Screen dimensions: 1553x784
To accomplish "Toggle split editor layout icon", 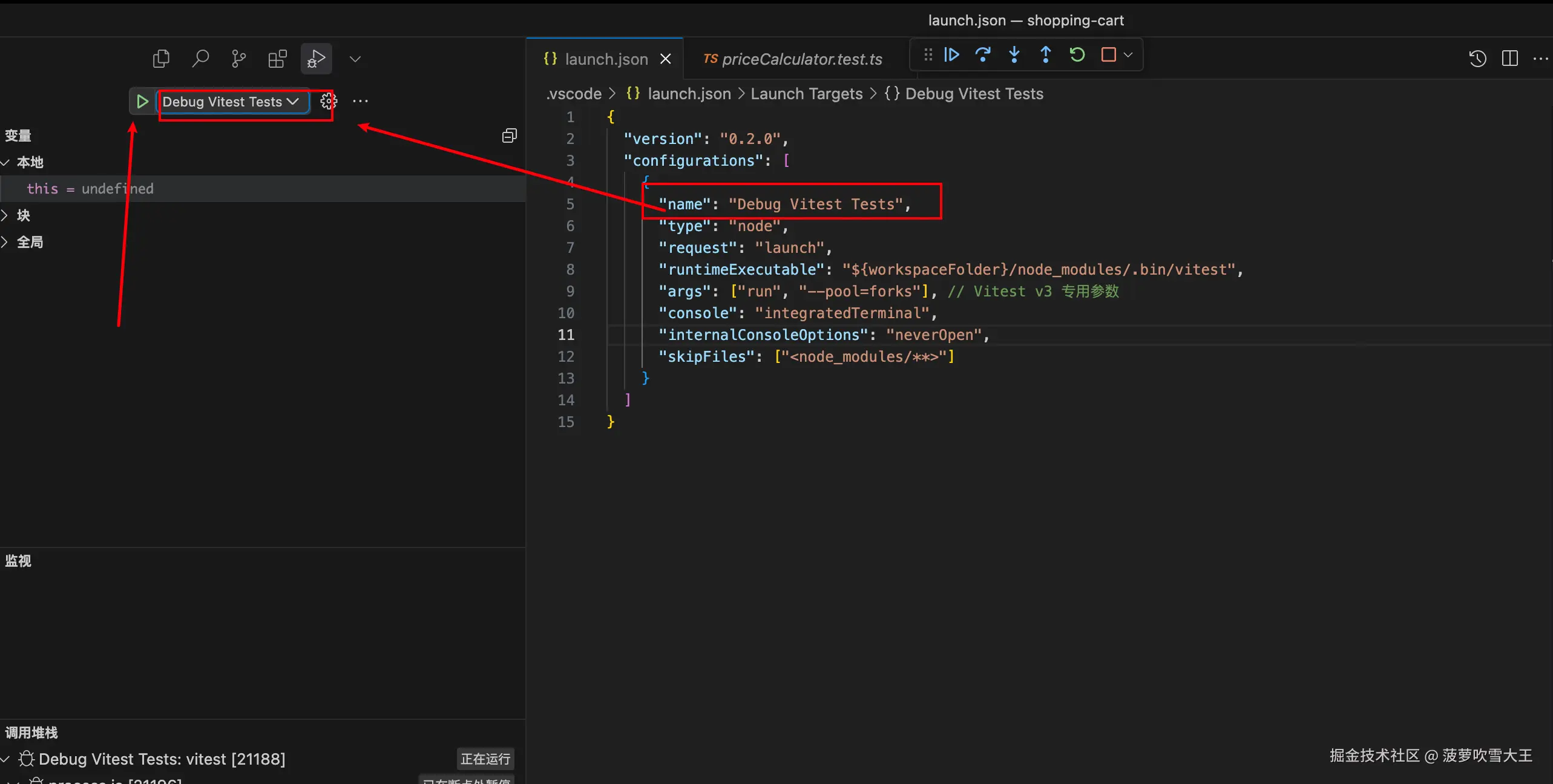I will click(1509, 58).
